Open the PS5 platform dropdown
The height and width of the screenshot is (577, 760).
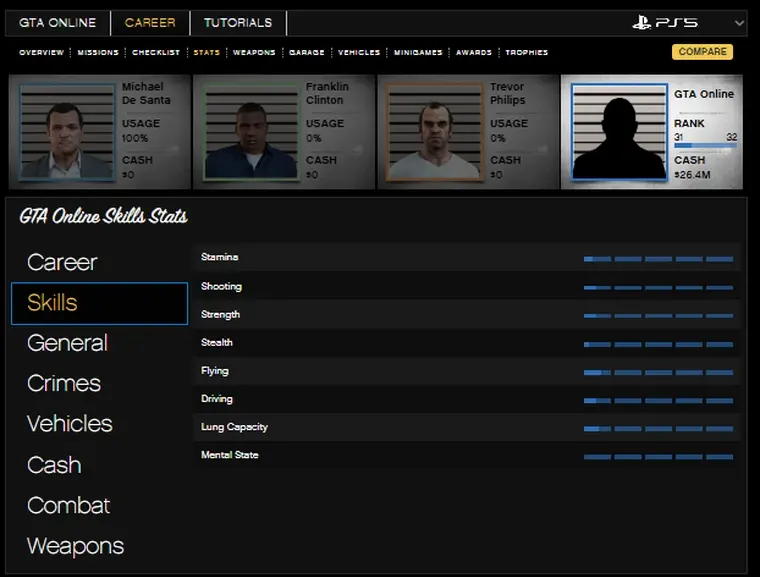pyautogui.click(x=688, y=23)
